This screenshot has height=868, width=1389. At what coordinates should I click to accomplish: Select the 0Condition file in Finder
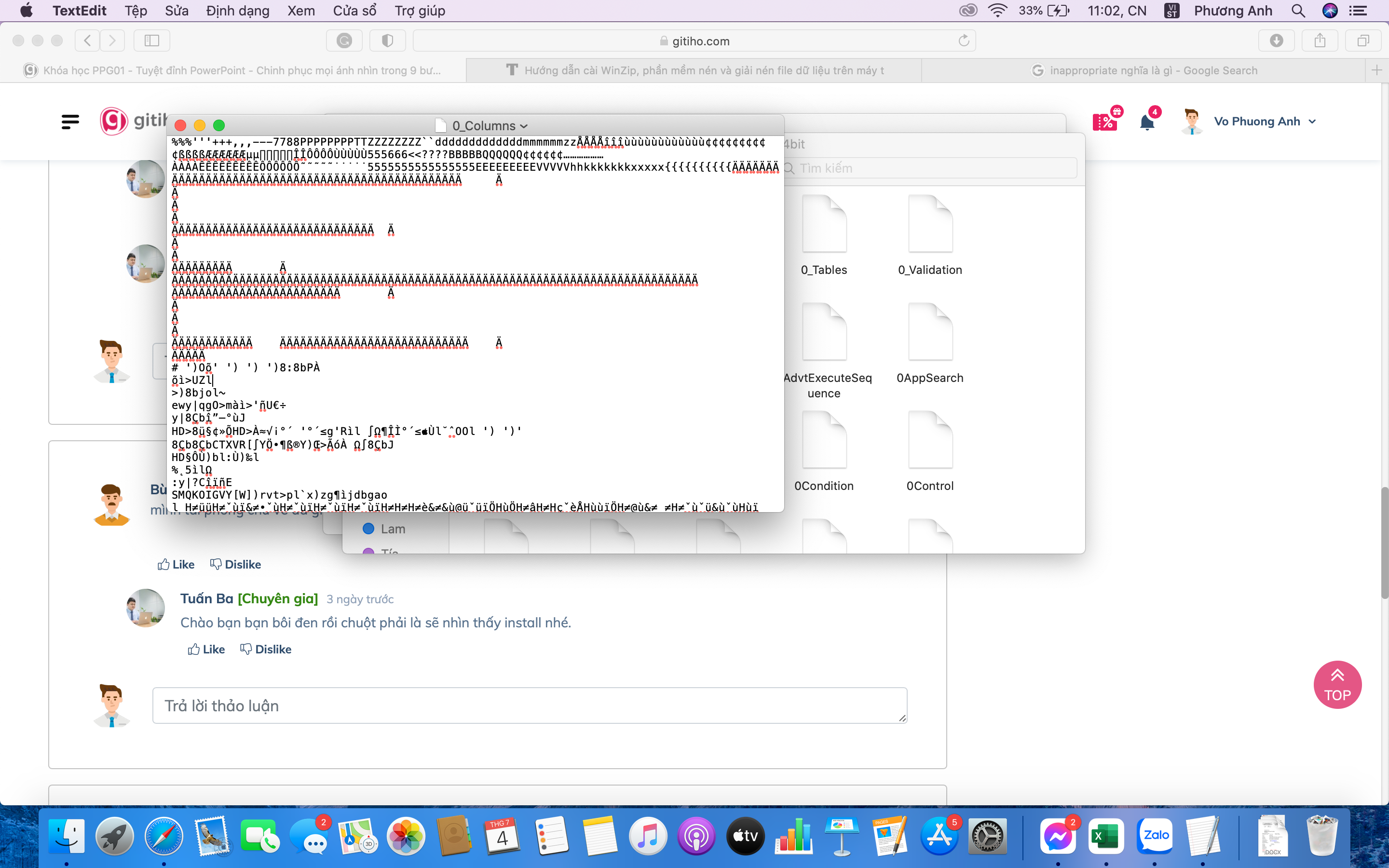point(824,451)
